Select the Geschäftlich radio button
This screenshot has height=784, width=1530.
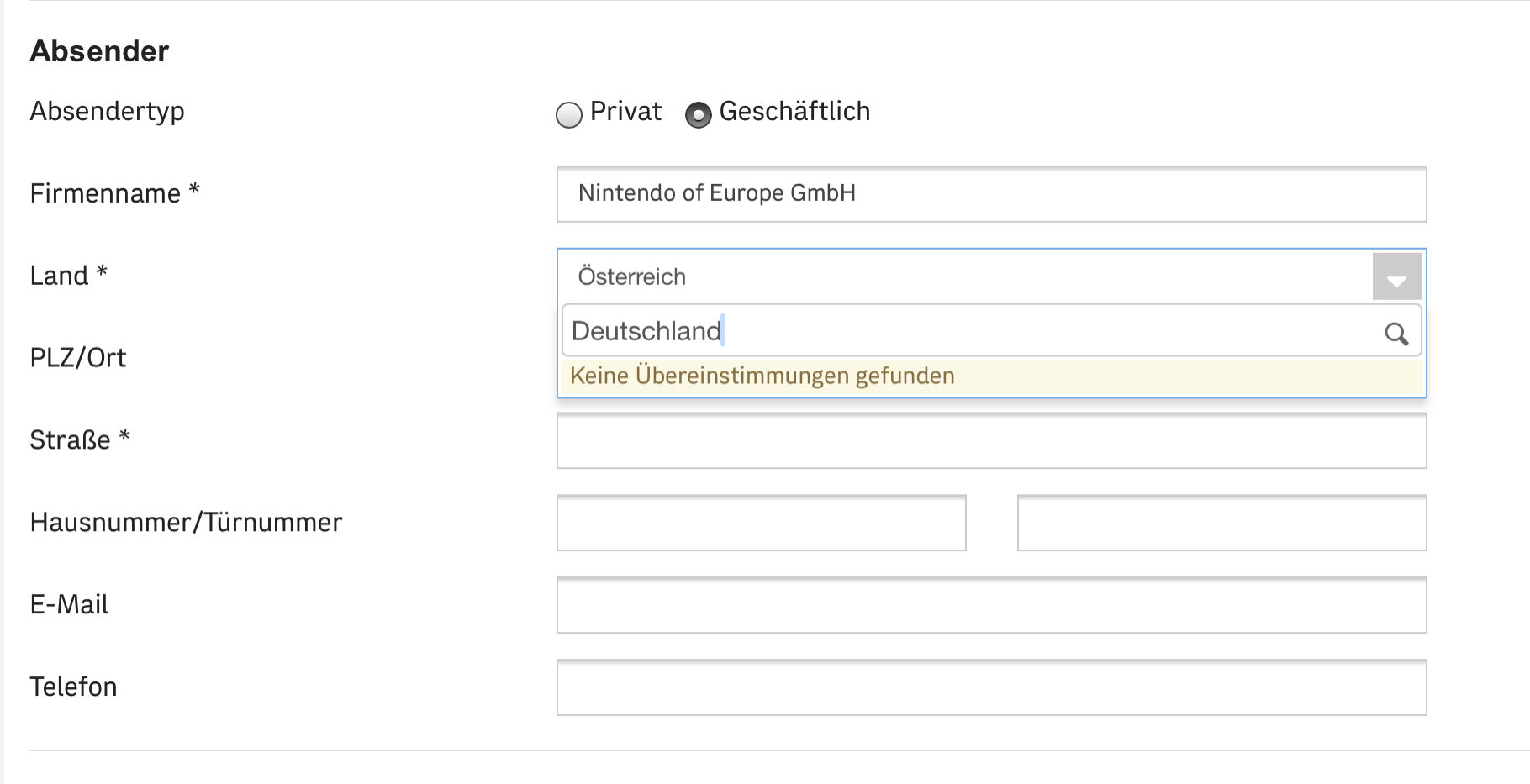tap(698, 114)
